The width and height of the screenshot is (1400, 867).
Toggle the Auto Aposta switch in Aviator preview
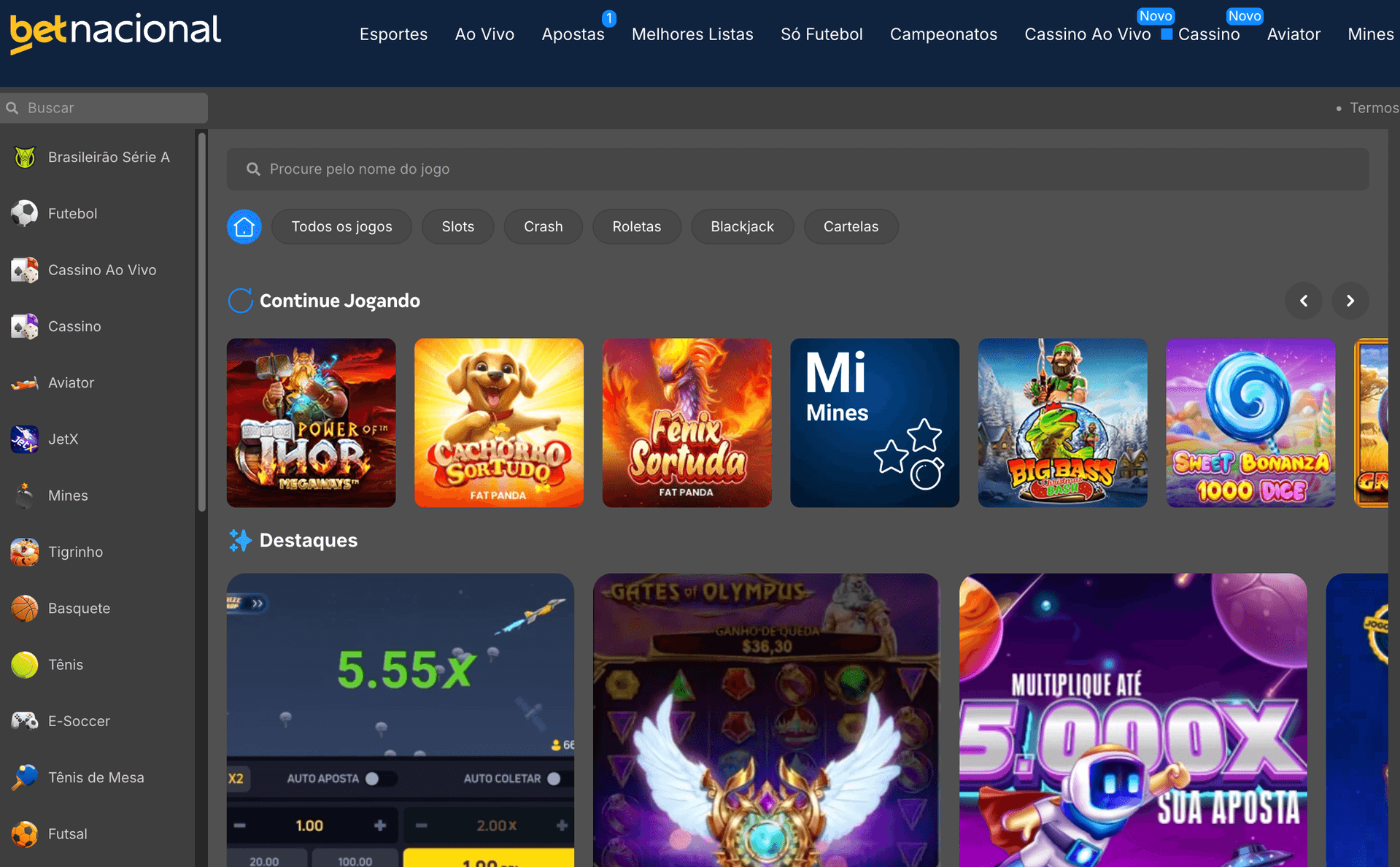[380, 779]
